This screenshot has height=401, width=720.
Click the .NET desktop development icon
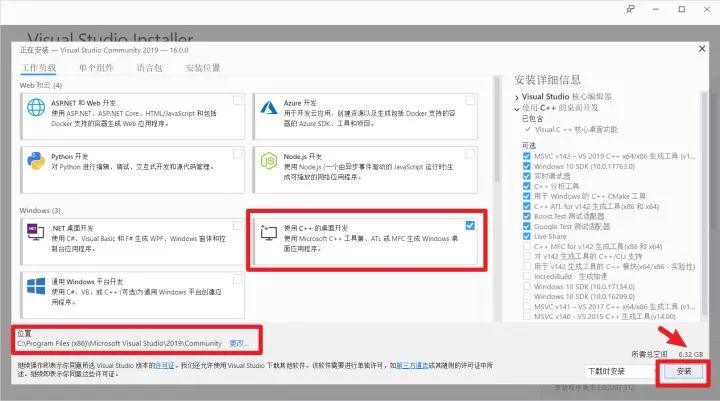tap(36, 232)
